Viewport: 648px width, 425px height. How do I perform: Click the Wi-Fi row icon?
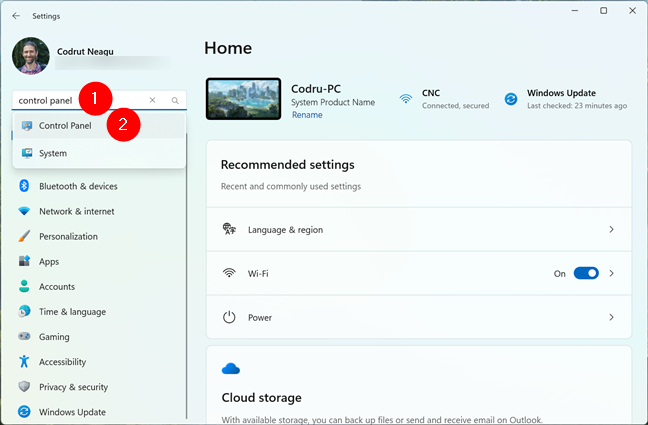pyautogui.click(x=229, y=273)
